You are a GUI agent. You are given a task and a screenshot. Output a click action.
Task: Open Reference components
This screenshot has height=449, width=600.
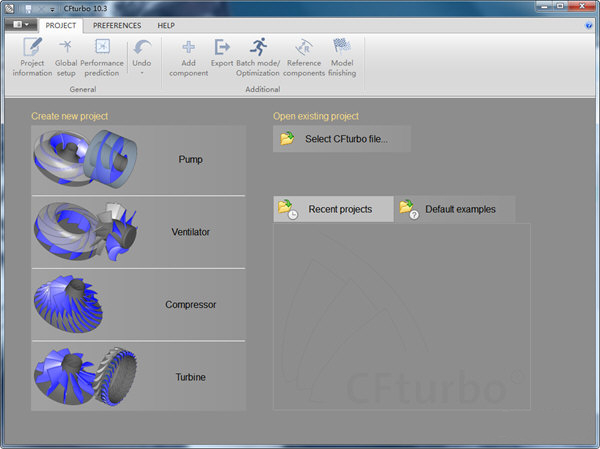coord(304,57)
